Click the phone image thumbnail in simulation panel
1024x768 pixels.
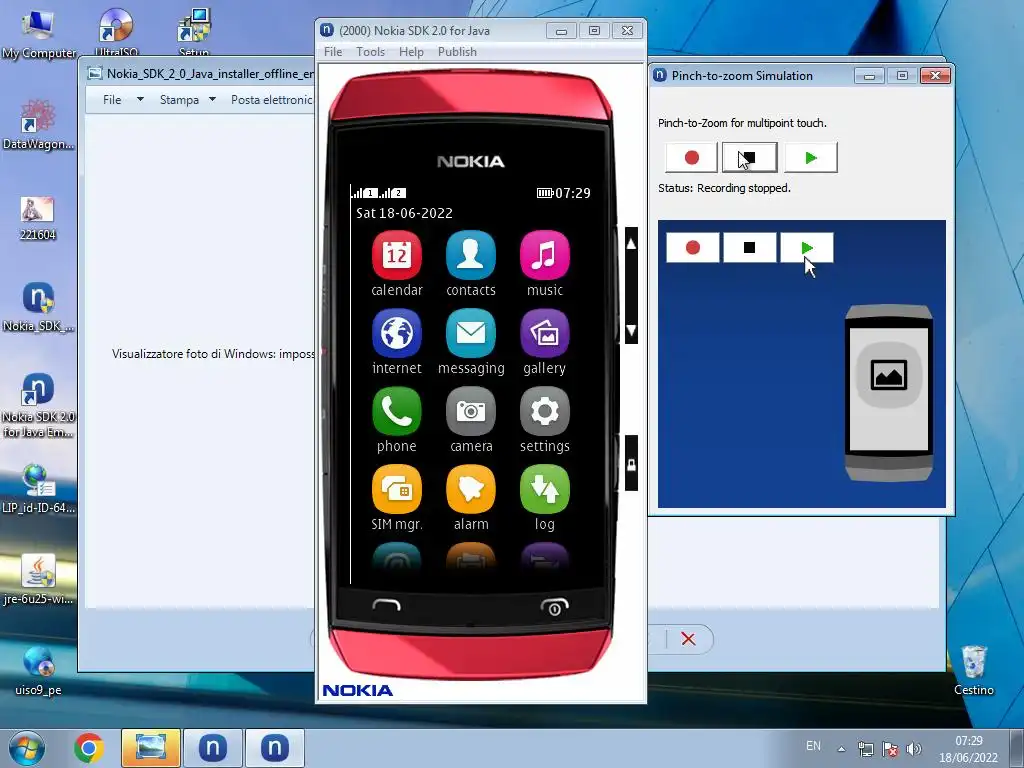pyautogui.click(x=889, y=392)
